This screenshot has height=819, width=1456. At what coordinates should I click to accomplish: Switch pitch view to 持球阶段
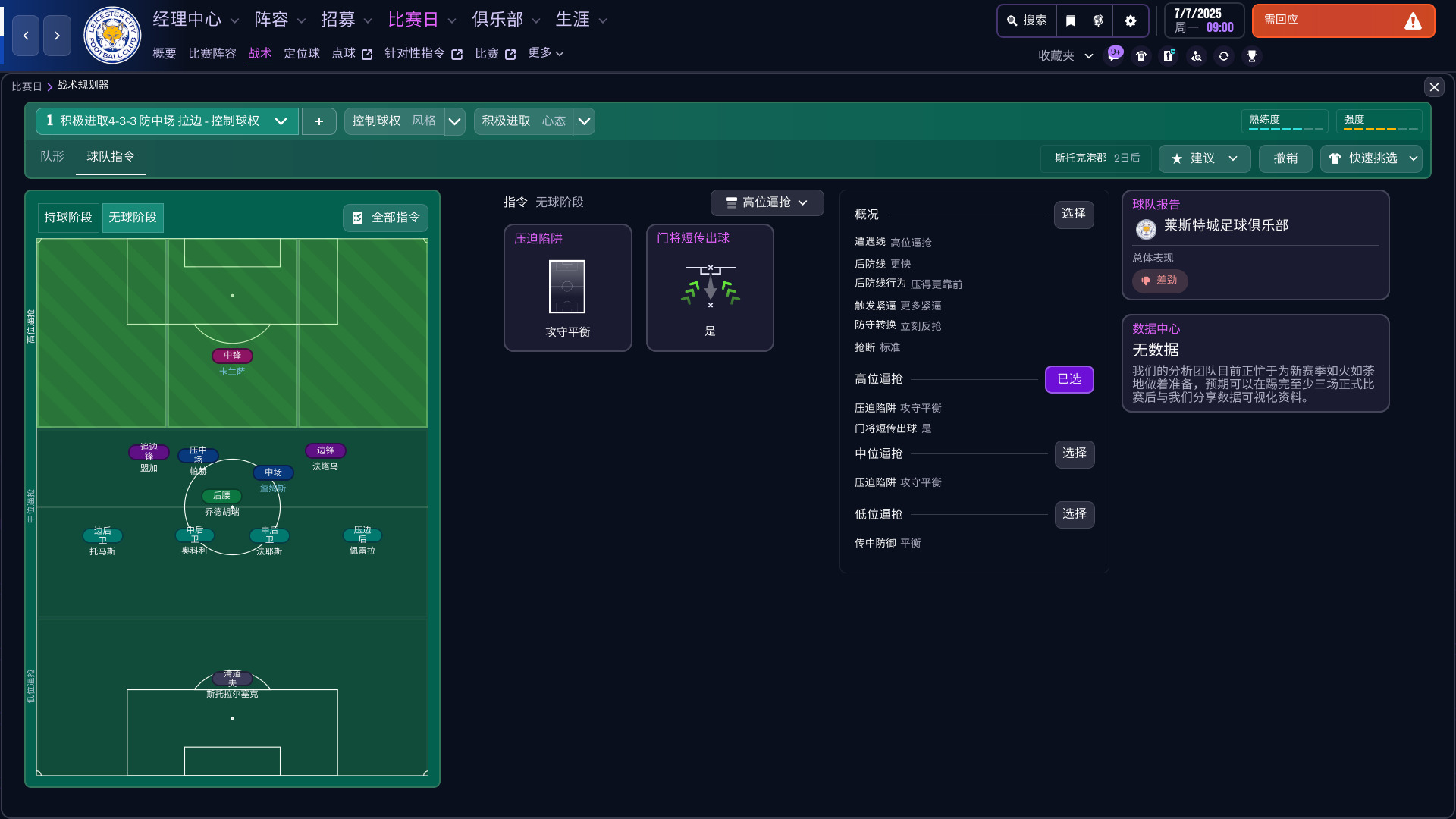[x=68, y=218]
